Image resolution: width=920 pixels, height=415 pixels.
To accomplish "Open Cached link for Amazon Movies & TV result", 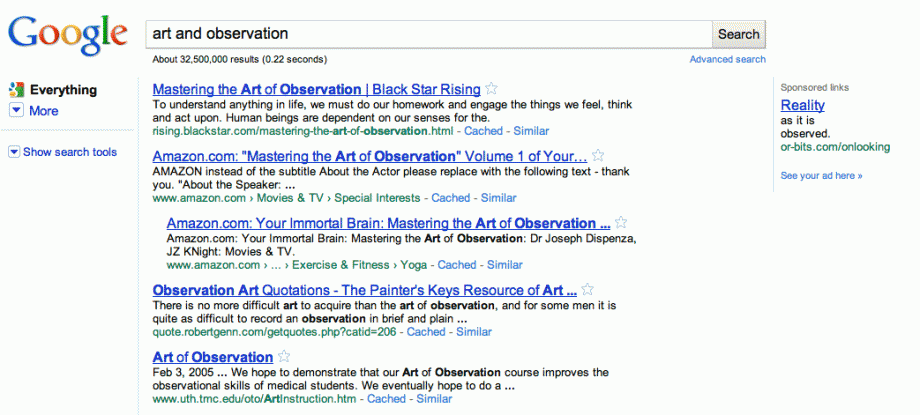I will tap(451, 198).
